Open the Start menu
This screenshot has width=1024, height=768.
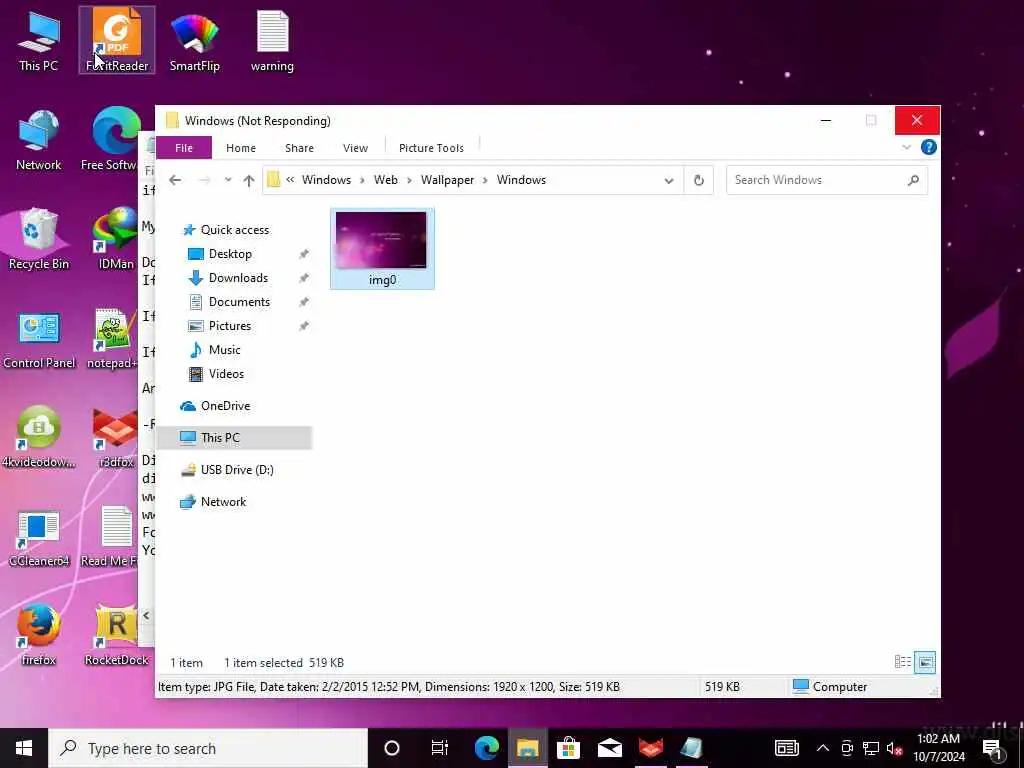(24, 748)
